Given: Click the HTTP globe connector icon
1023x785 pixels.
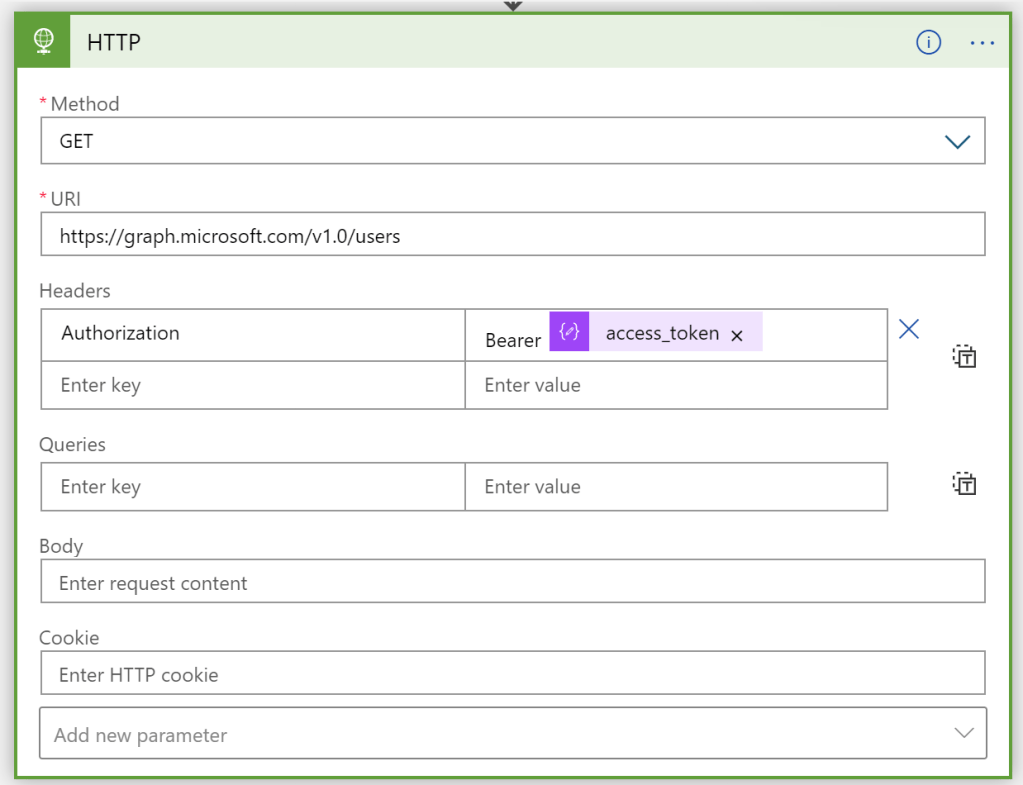Looking at the screenshot, I should tap(42, 42).
